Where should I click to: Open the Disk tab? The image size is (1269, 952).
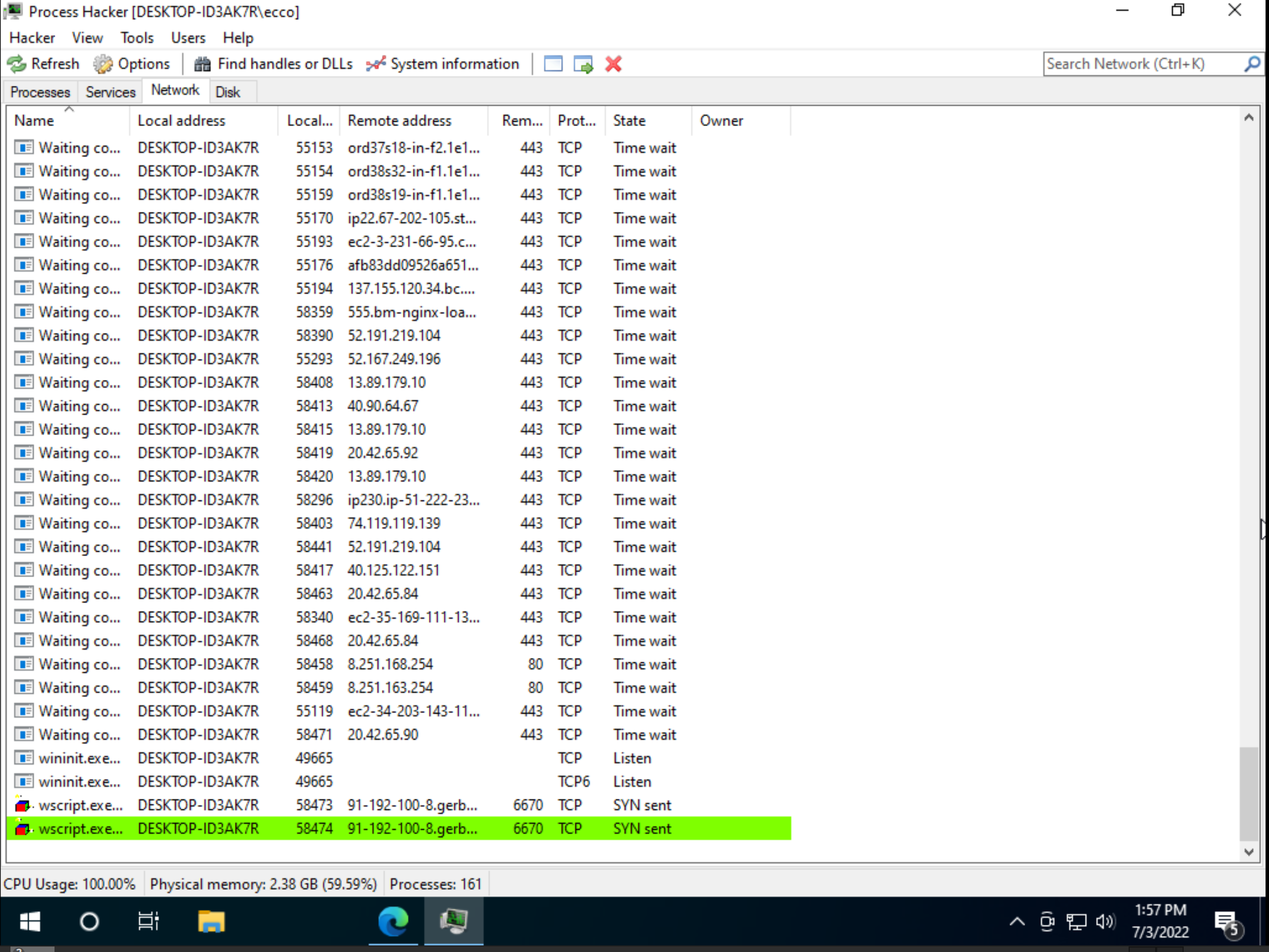(x=228, y=92)
